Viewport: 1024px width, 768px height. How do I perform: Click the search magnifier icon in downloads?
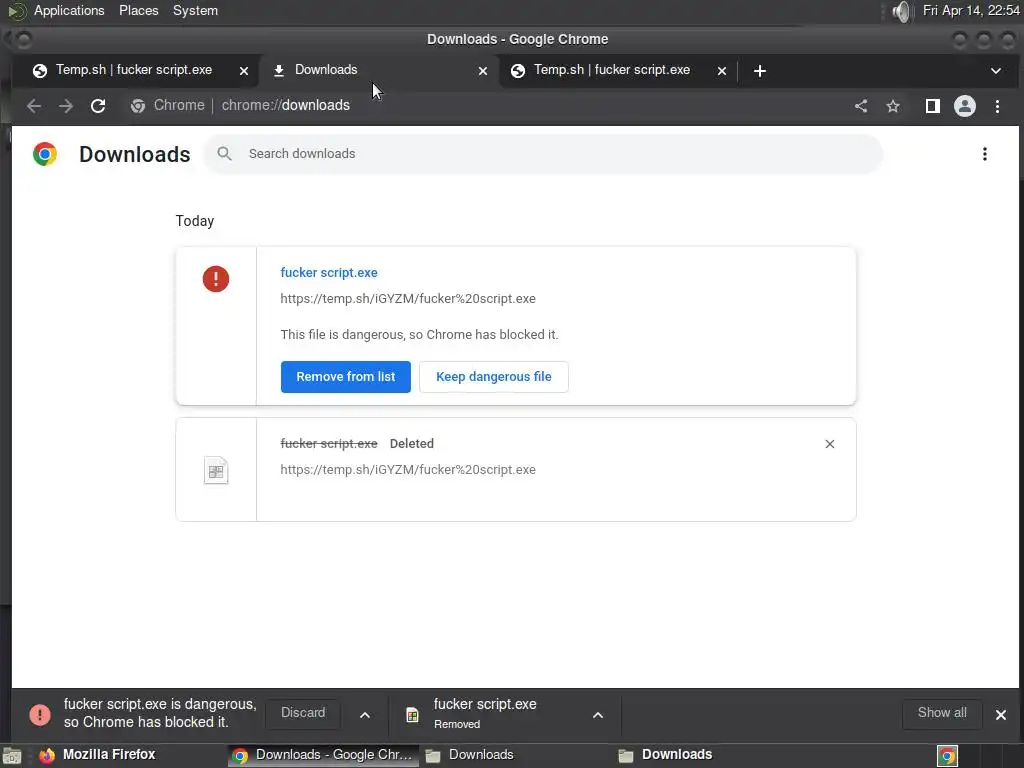[224, 153]
